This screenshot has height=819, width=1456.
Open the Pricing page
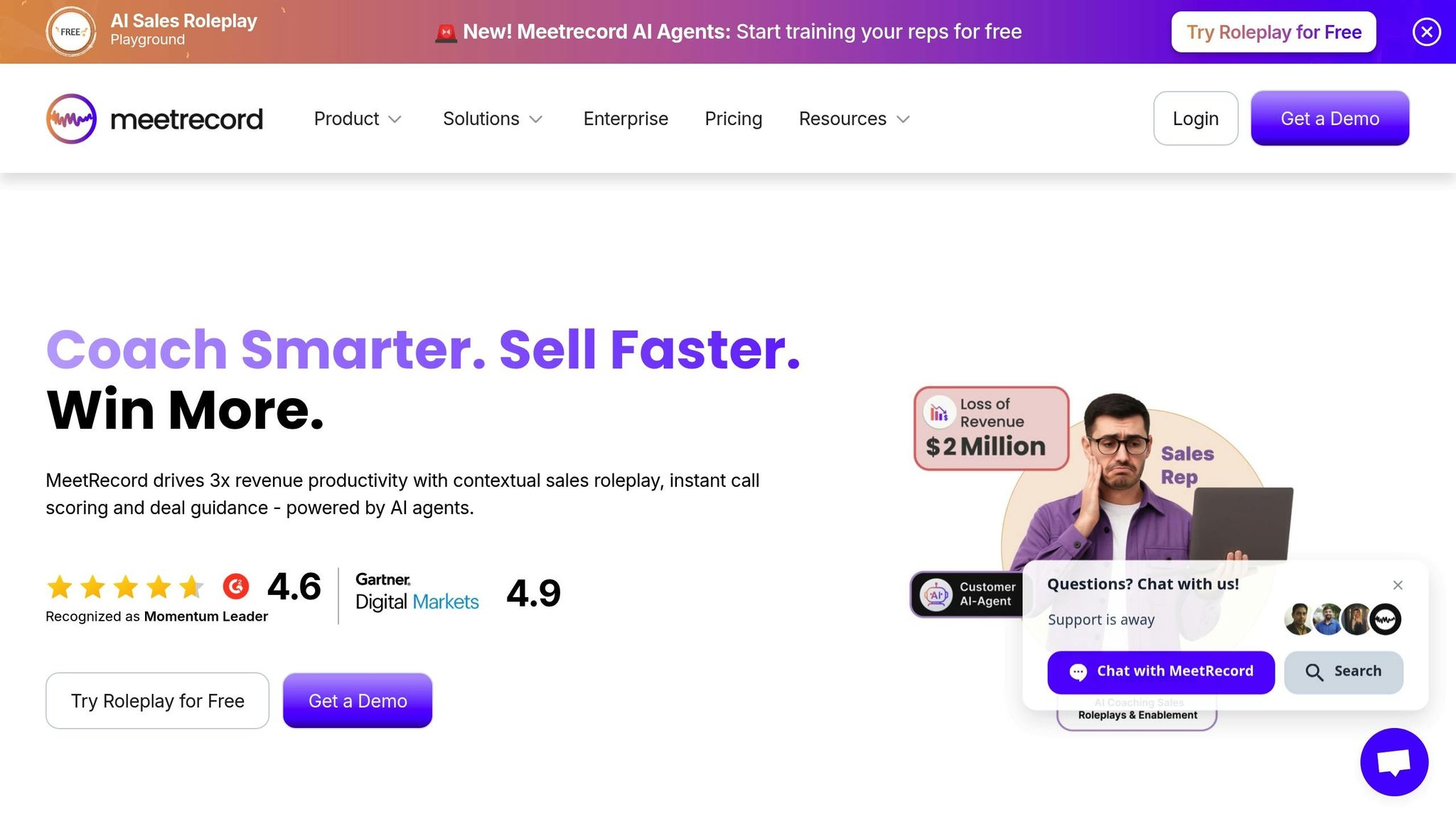pos(733,119)
